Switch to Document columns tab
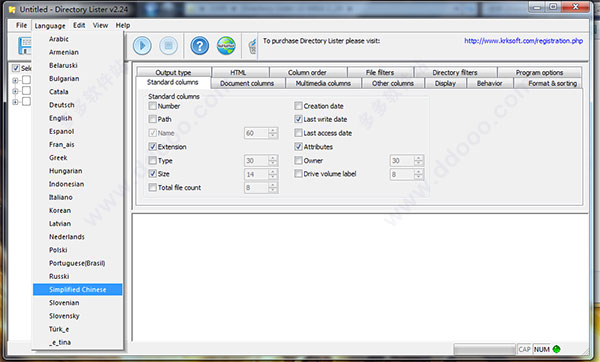 pos(248,83)
